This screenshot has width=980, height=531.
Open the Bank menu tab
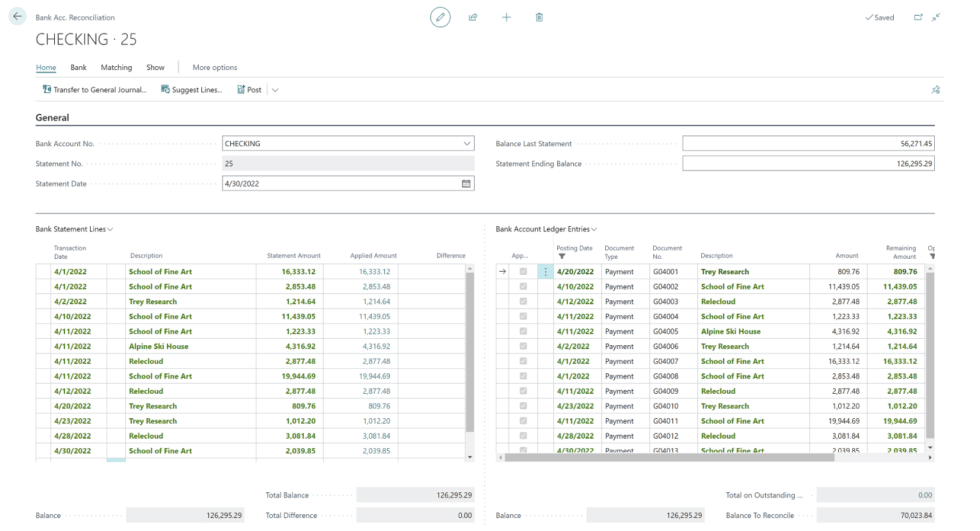tap(78, 67)
